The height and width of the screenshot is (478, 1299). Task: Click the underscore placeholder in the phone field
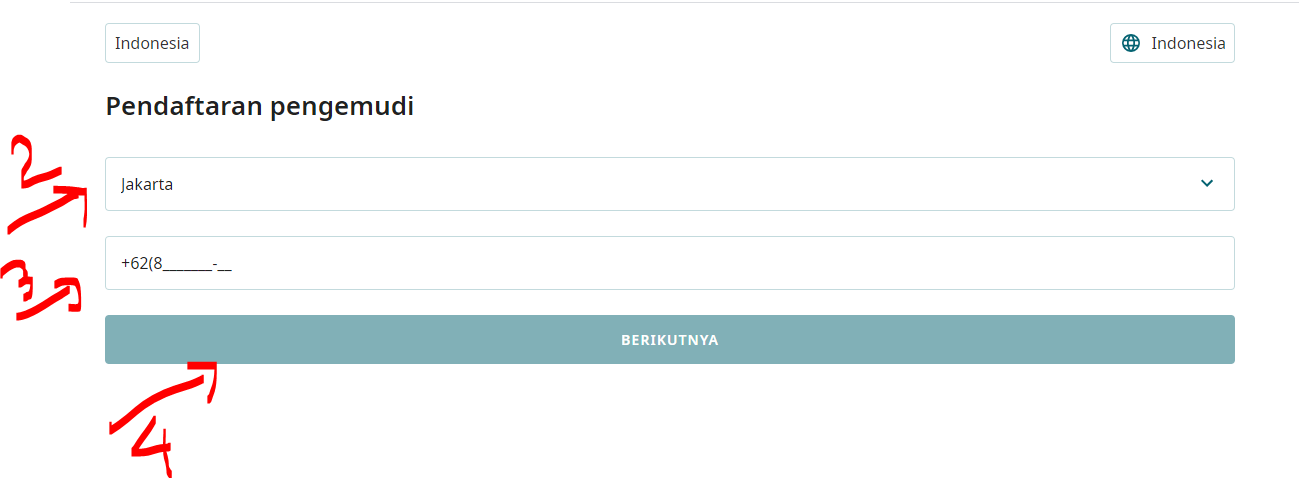pyautogui.click(x=197, y=266)
